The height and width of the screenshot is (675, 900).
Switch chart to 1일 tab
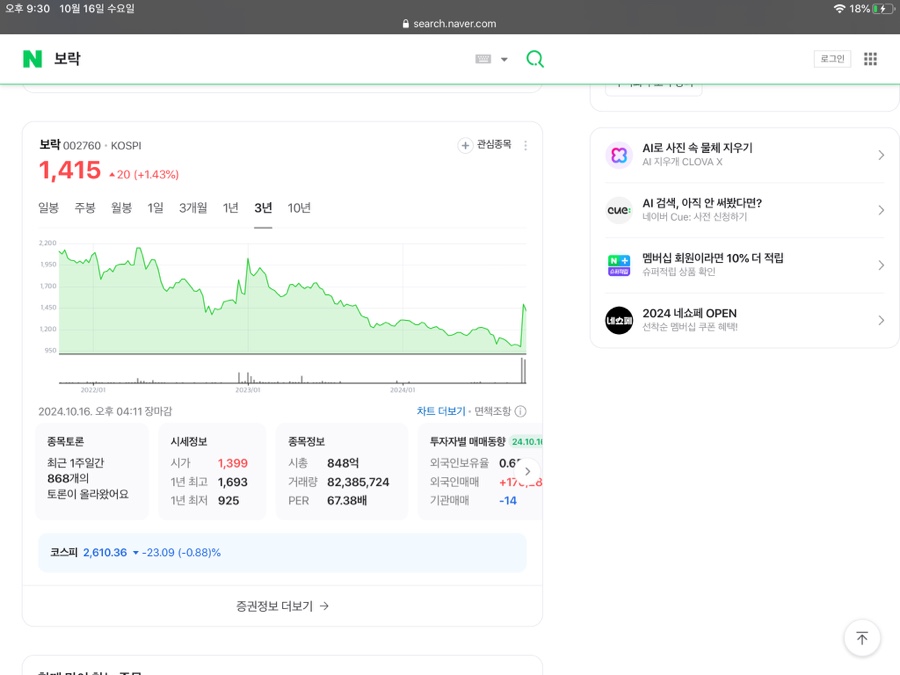[x=155, y=208]
